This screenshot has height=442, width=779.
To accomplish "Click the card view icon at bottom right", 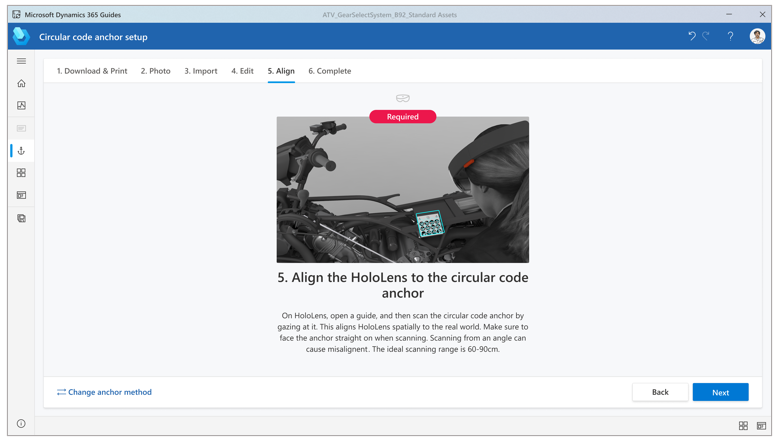I will tap(761, 426).
